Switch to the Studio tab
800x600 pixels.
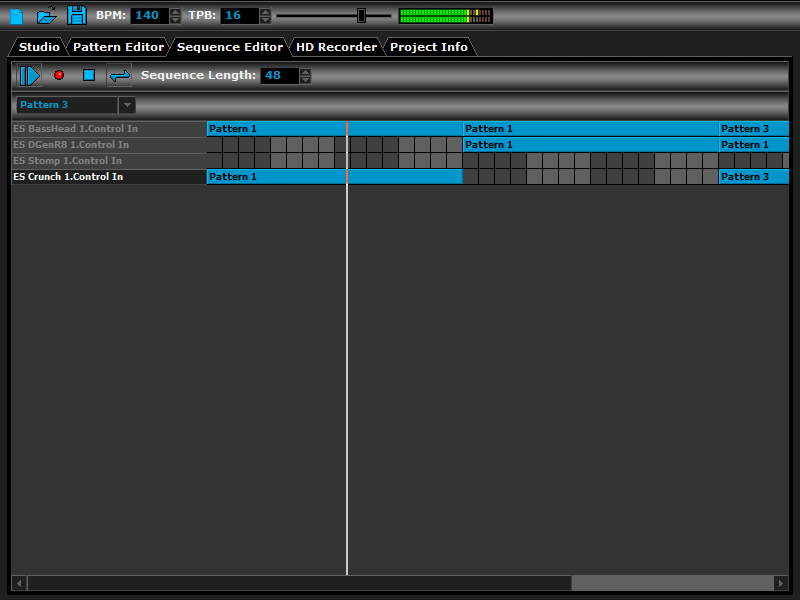(37, 46)
